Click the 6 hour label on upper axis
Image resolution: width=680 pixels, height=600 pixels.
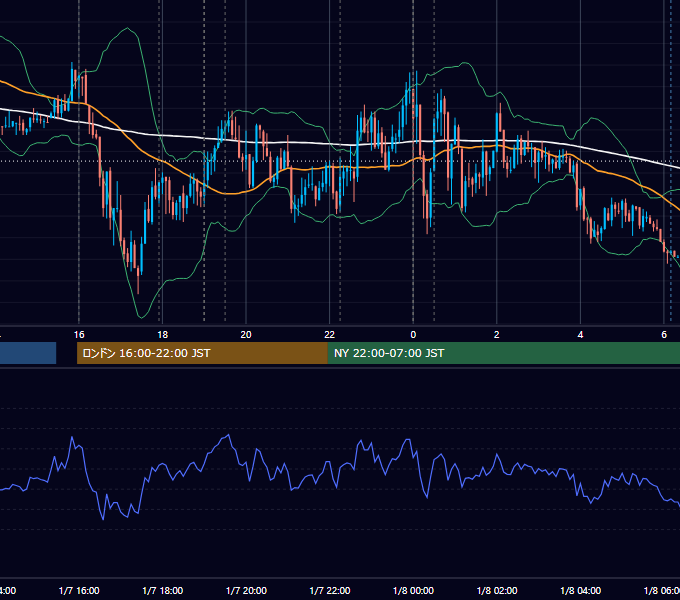click(664, 335)
